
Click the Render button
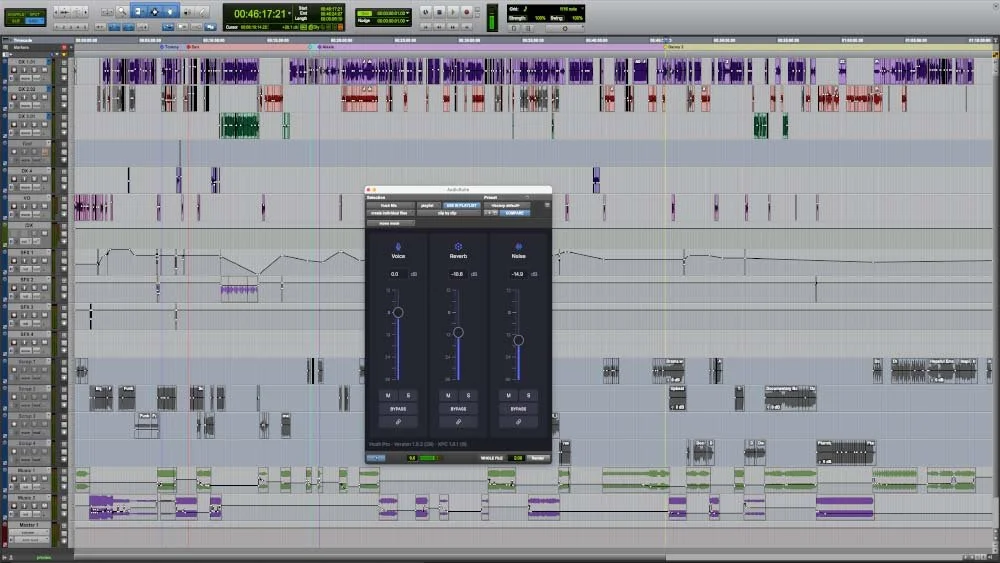click(x=538, y=458)
